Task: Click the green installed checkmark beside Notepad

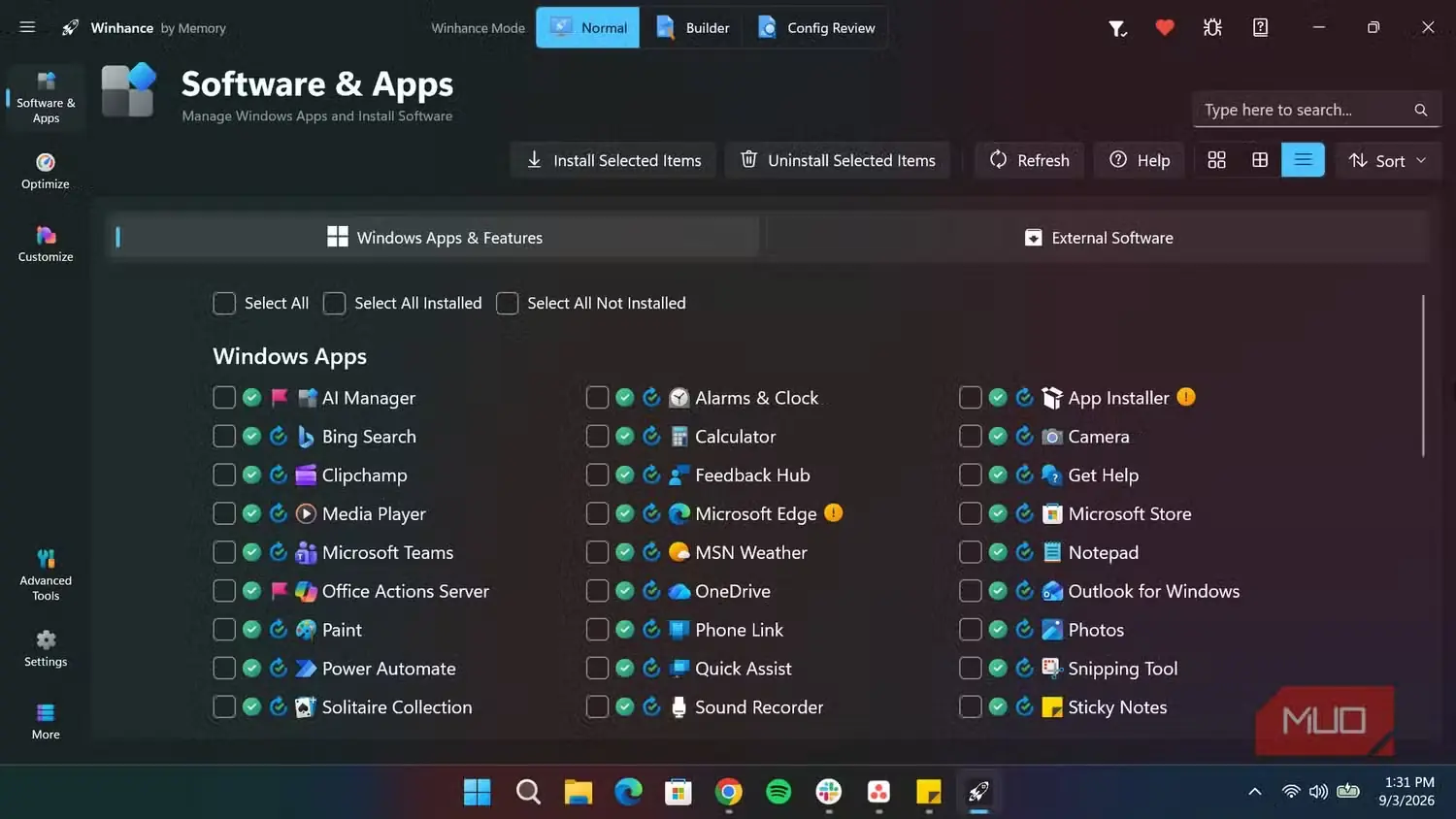Action: click(998, 552)
